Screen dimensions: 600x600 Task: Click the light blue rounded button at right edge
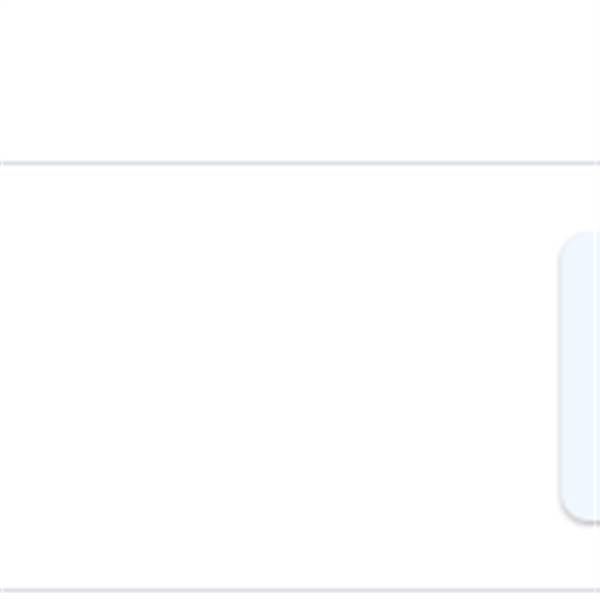(579, 377)
